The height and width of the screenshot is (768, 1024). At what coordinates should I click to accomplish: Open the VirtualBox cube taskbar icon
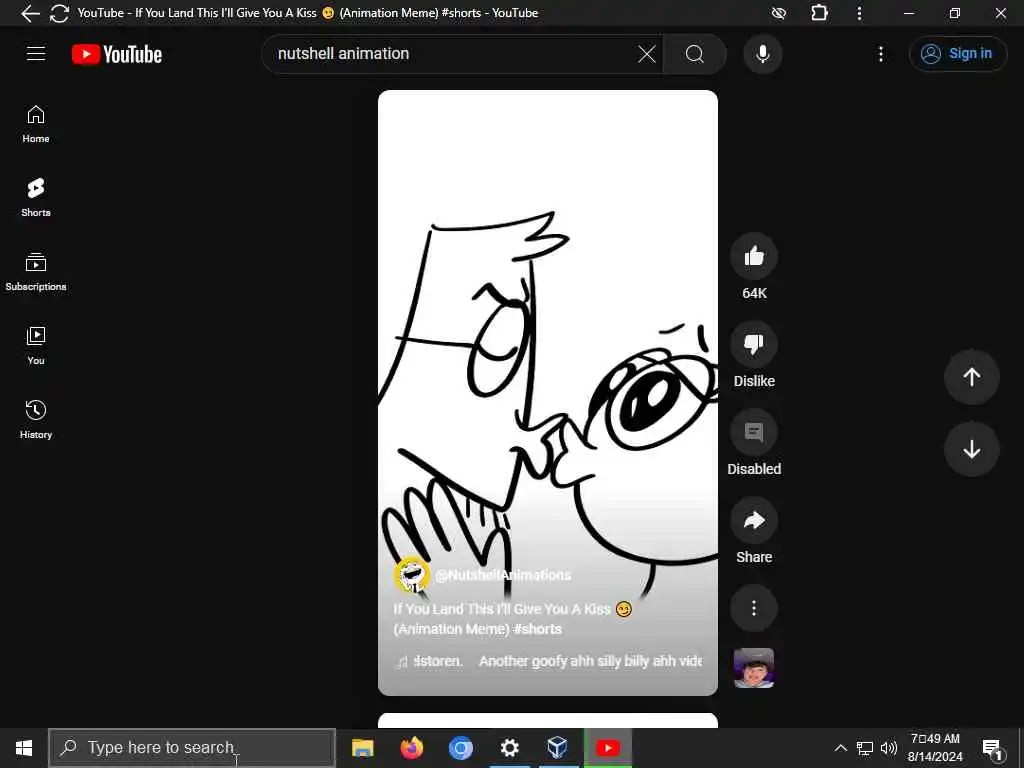click(558, 748)
